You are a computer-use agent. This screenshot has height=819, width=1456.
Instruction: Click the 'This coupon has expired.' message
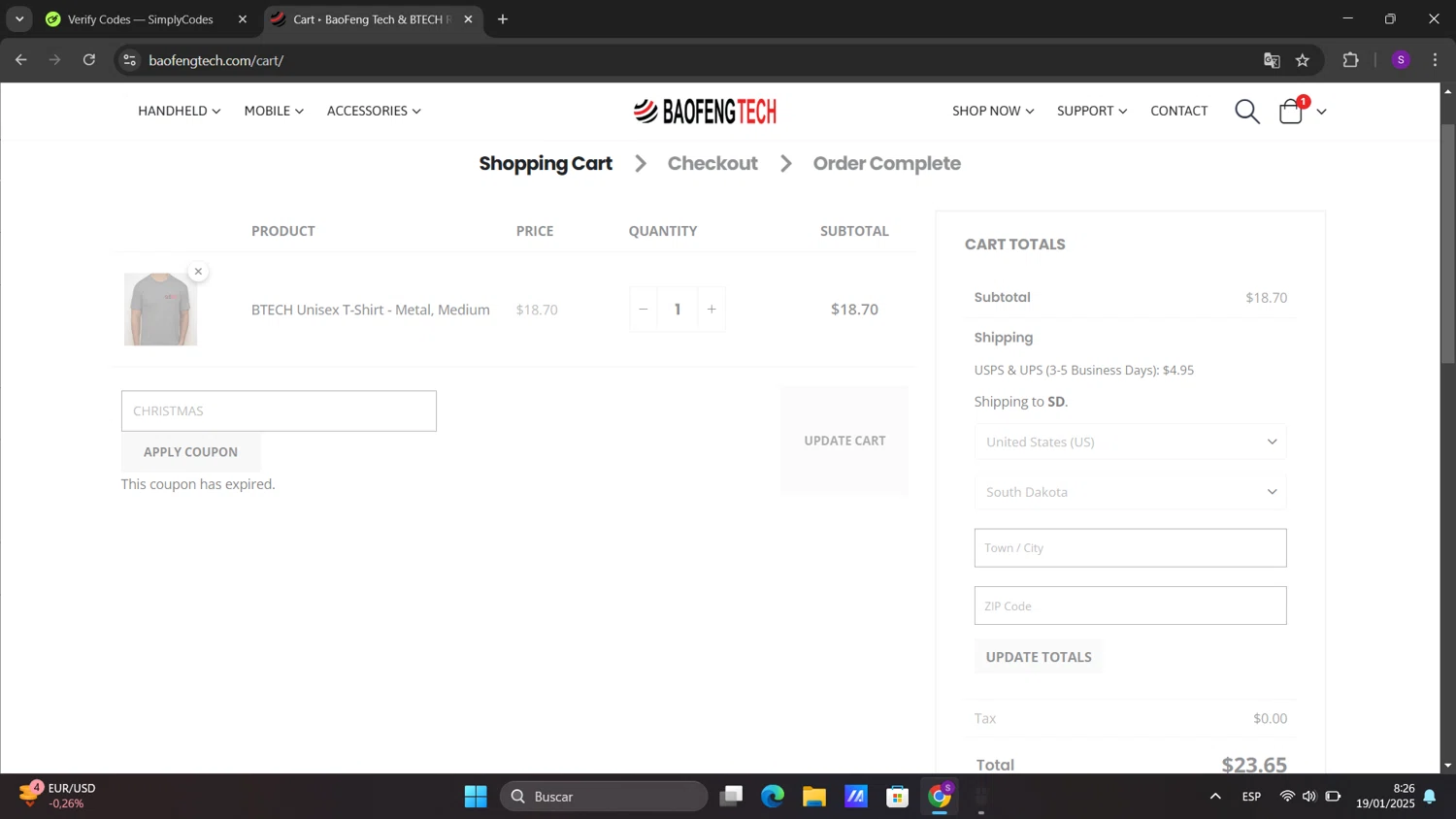point(198,484)
